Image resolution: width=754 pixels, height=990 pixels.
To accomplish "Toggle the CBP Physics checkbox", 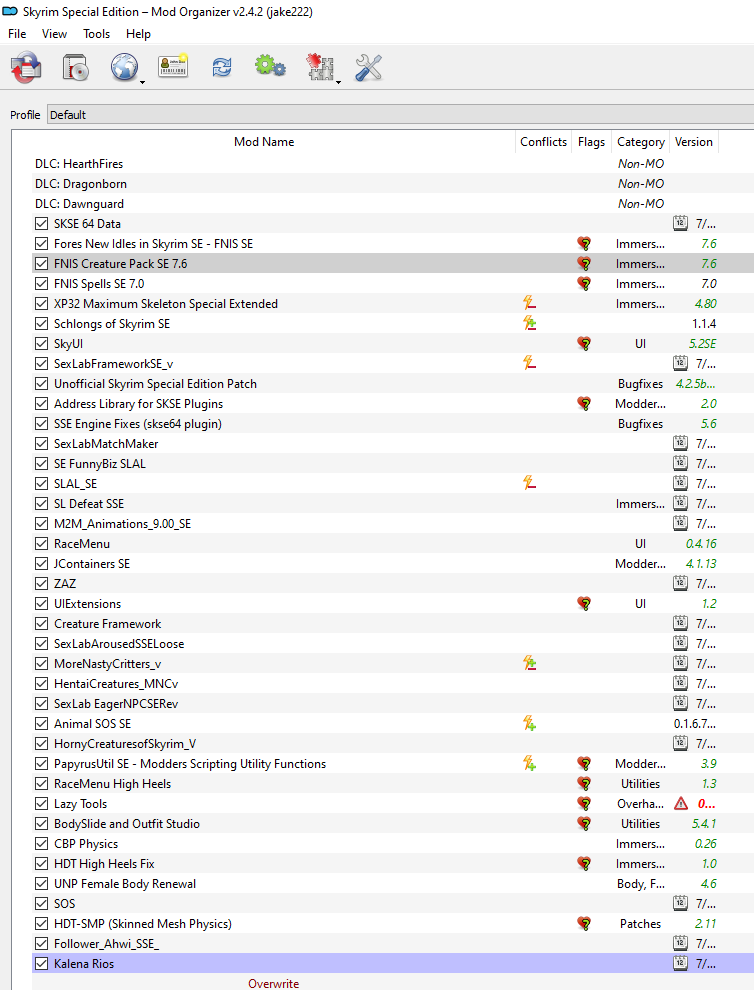I will click(x=42, y=844).
